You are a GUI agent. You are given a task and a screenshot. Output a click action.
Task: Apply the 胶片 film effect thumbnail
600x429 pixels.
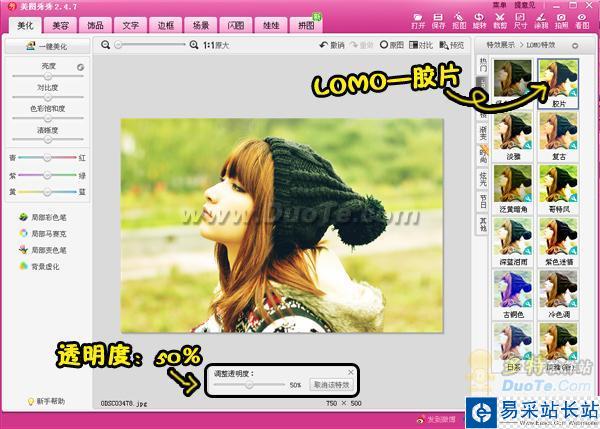(x=558, y=84)
